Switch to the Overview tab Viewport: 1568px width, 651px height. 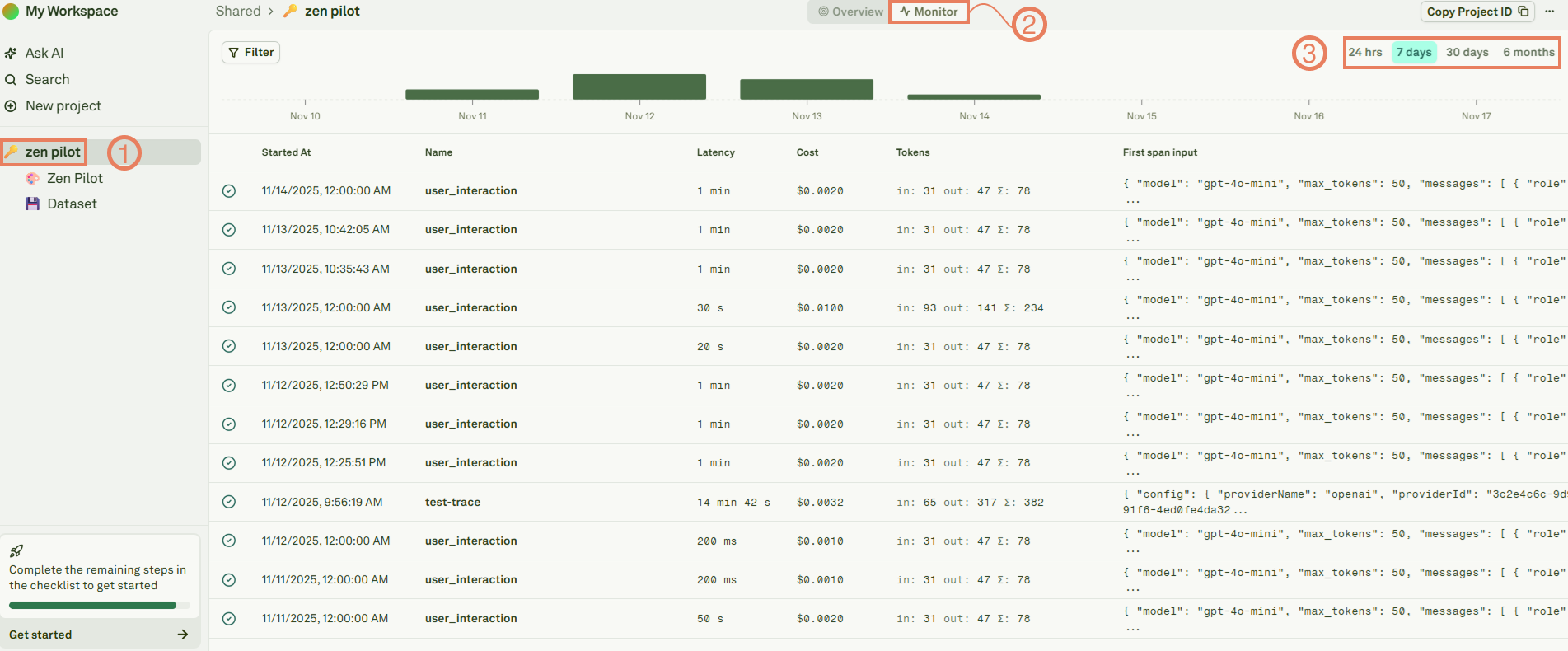pos(850,12)
